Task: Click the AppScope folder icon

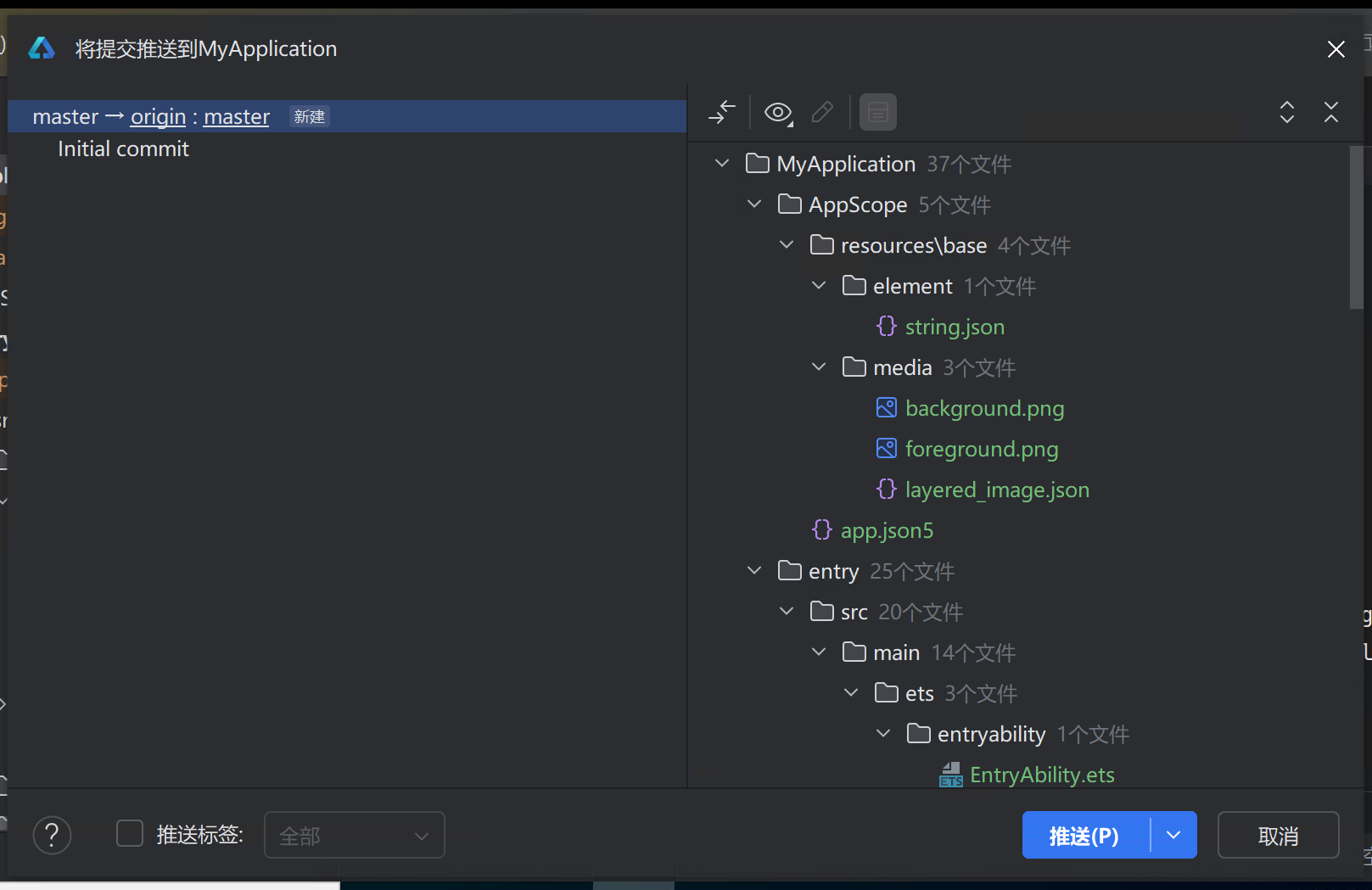Action: tap(790, 204)
